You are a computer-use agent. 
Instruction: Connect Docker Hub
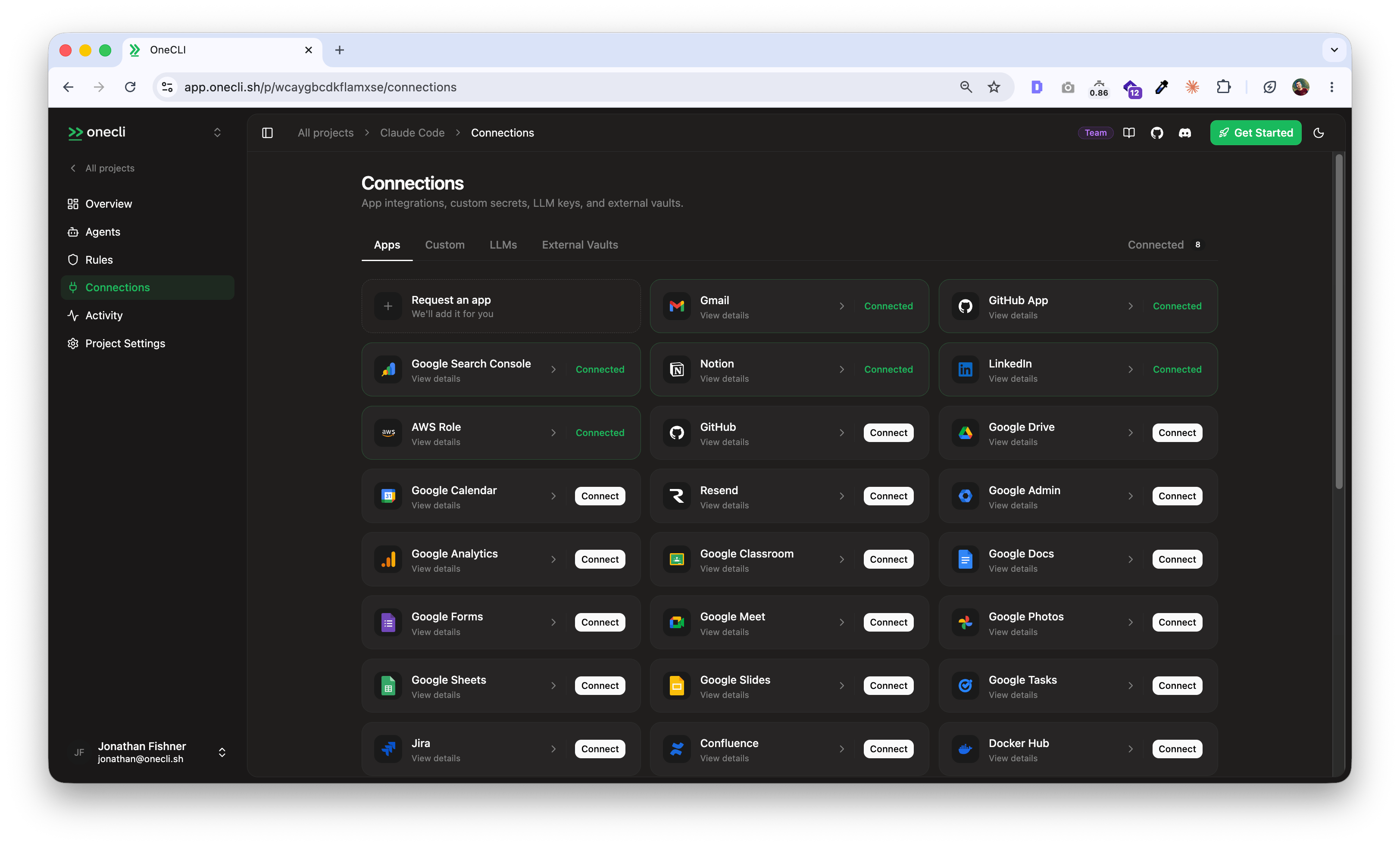coord(1177,749)
